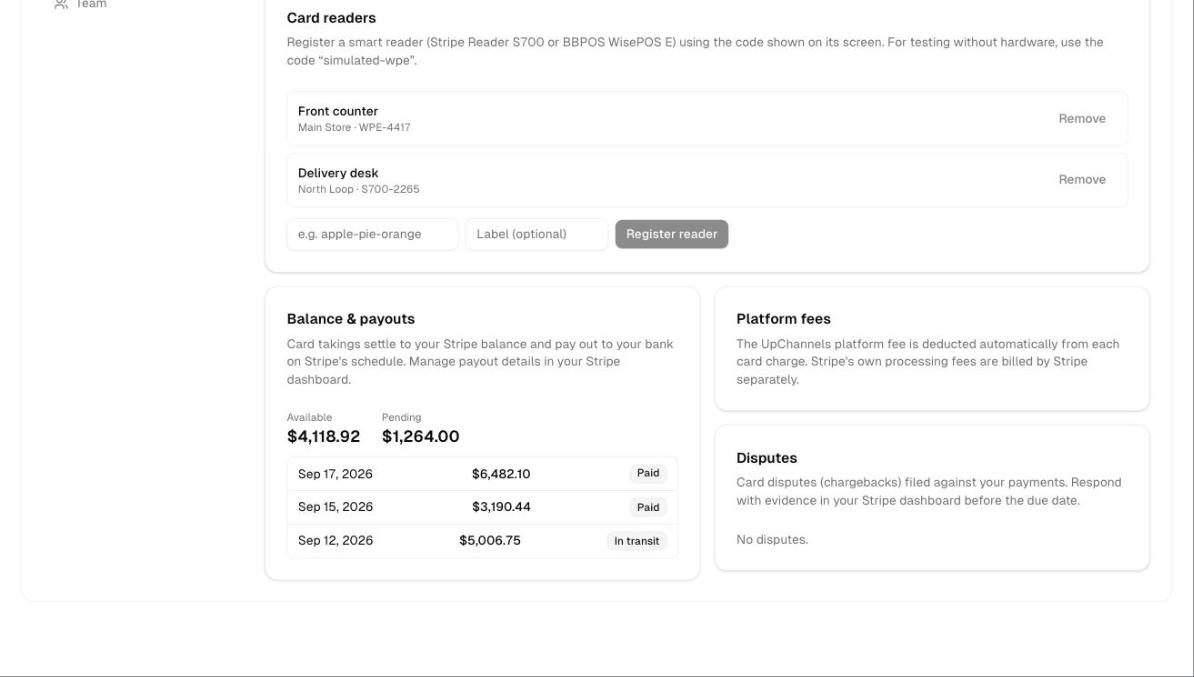The width and height of the screenshot is (1194, 677).
Task: Select the Sep 15, 2026 payout row
Action: [482, 507]
